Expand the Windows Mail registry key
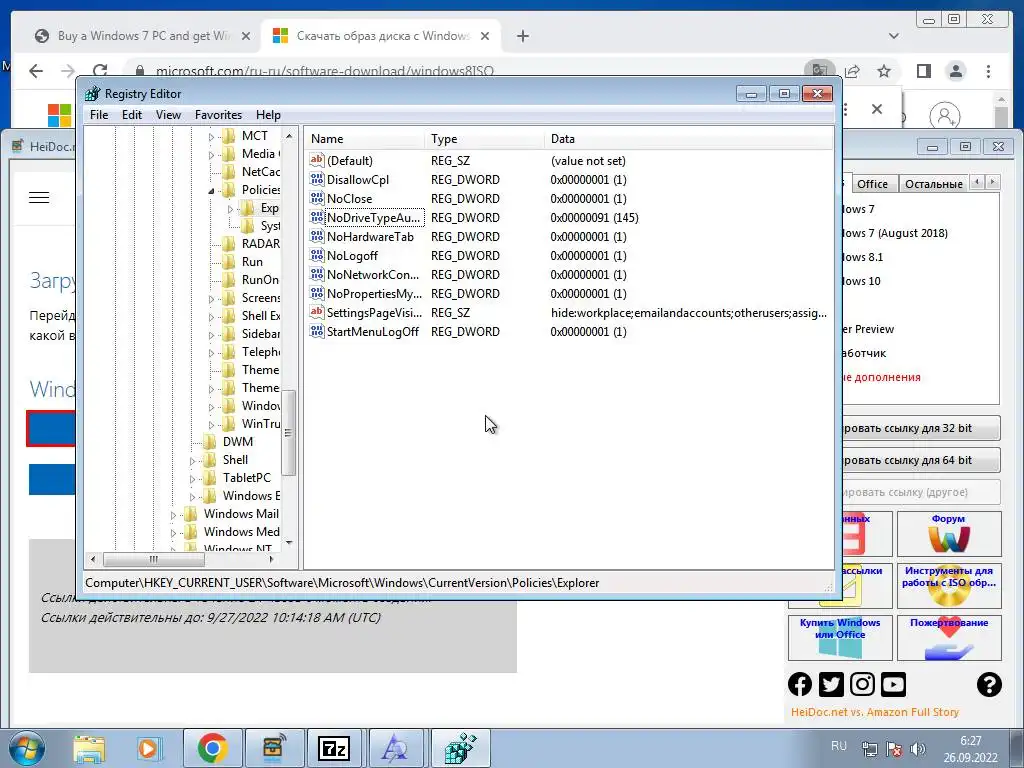Viewport: 1024px width, 768px height. click(x=173, y=515)
